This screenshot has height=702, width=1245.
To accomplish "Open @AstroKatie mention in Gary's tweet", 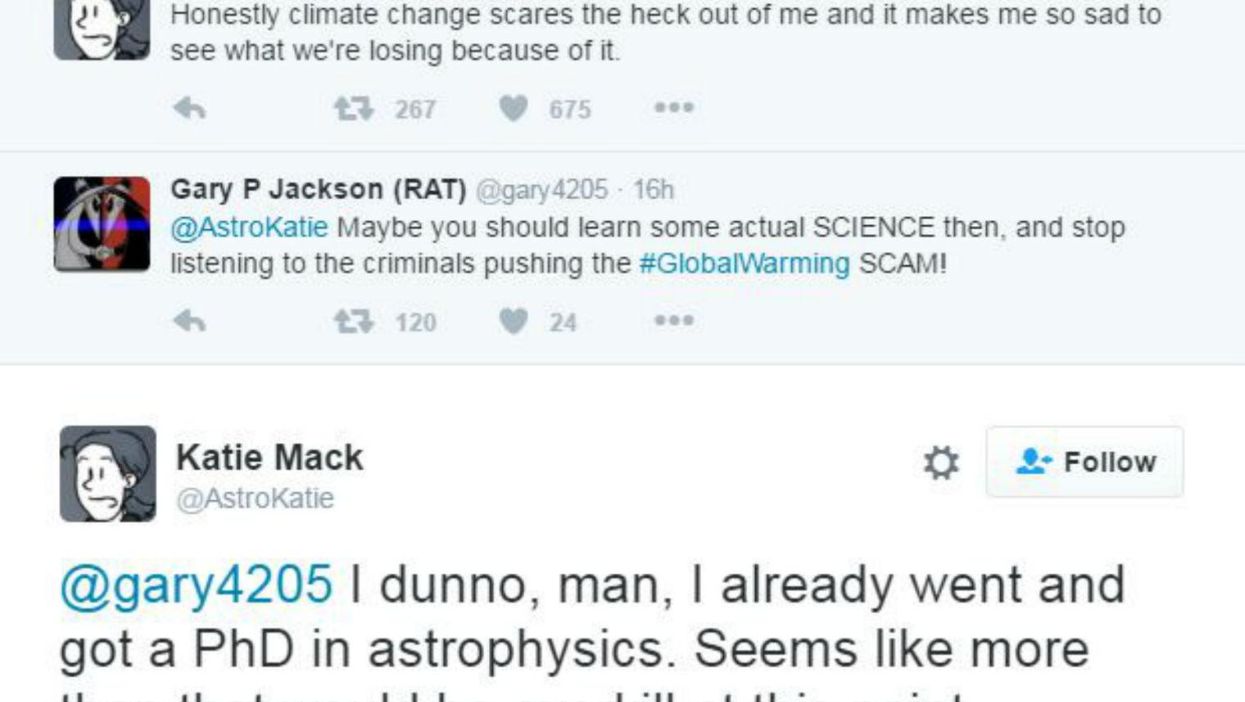I will pyautogui.click(x=249, y=228).
